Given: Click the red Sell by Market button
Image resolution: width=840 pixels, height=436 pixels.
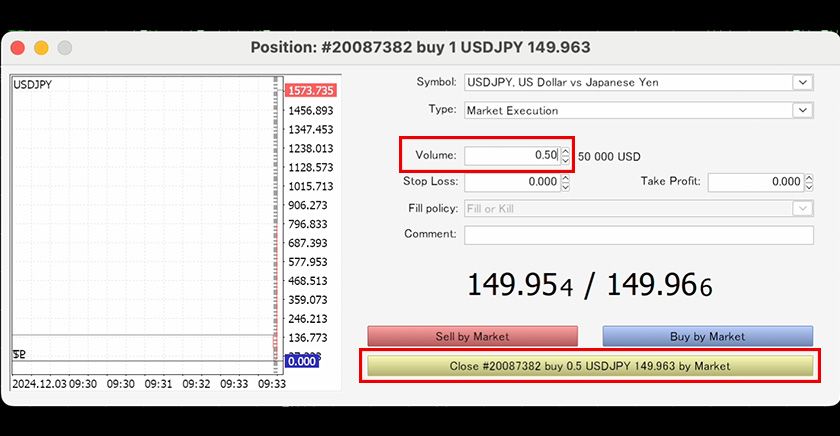Looking at the screenshot, I should point(472,336).
